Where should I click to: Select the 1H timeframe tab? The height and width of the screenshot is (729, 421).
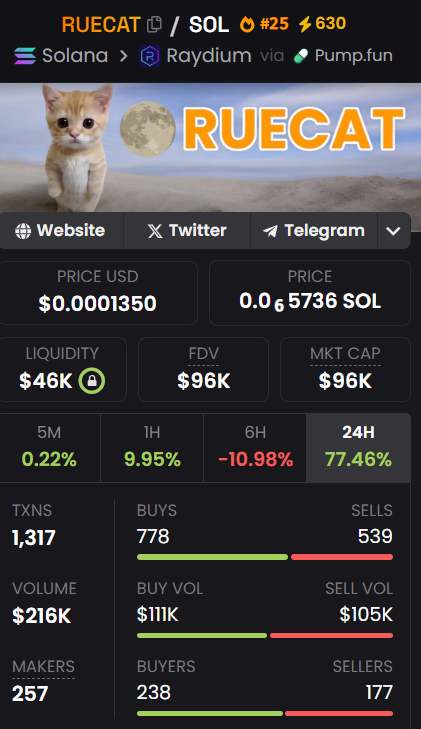pos(152,448)
